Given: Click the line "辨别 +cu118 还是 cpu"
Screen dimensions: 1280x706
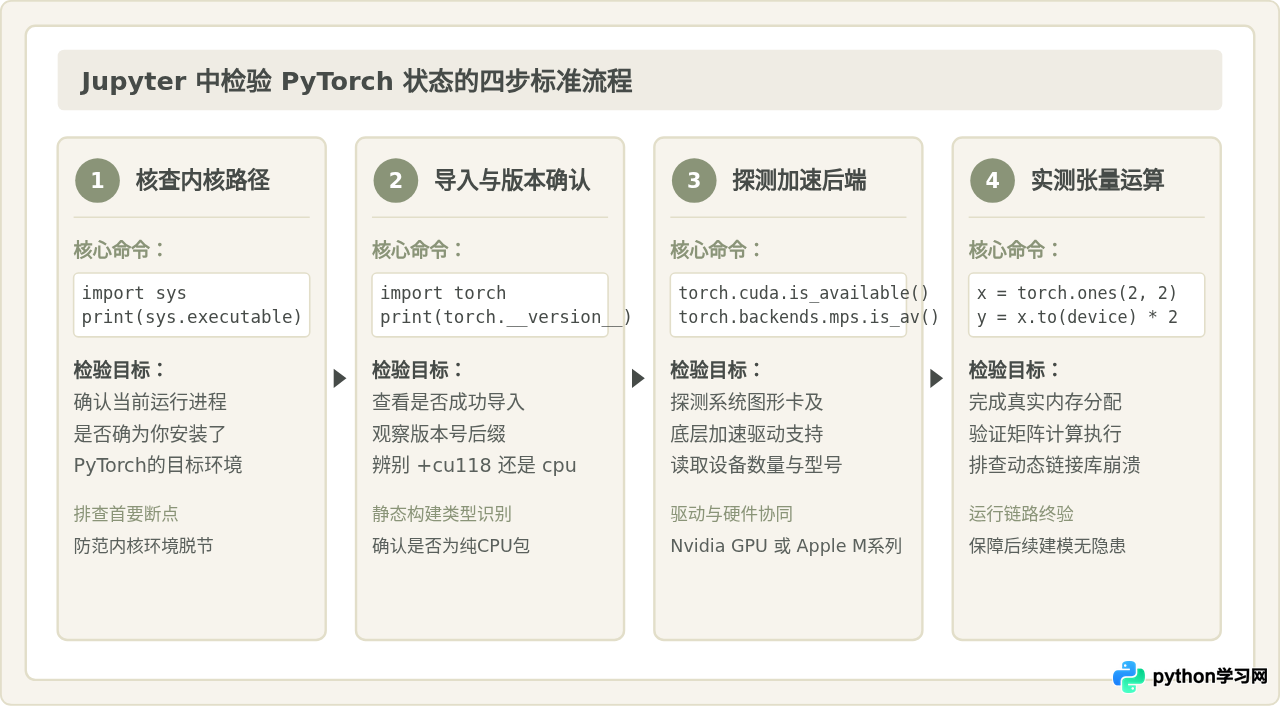Looking at the screenshot, I should click(x=474, y=465).
